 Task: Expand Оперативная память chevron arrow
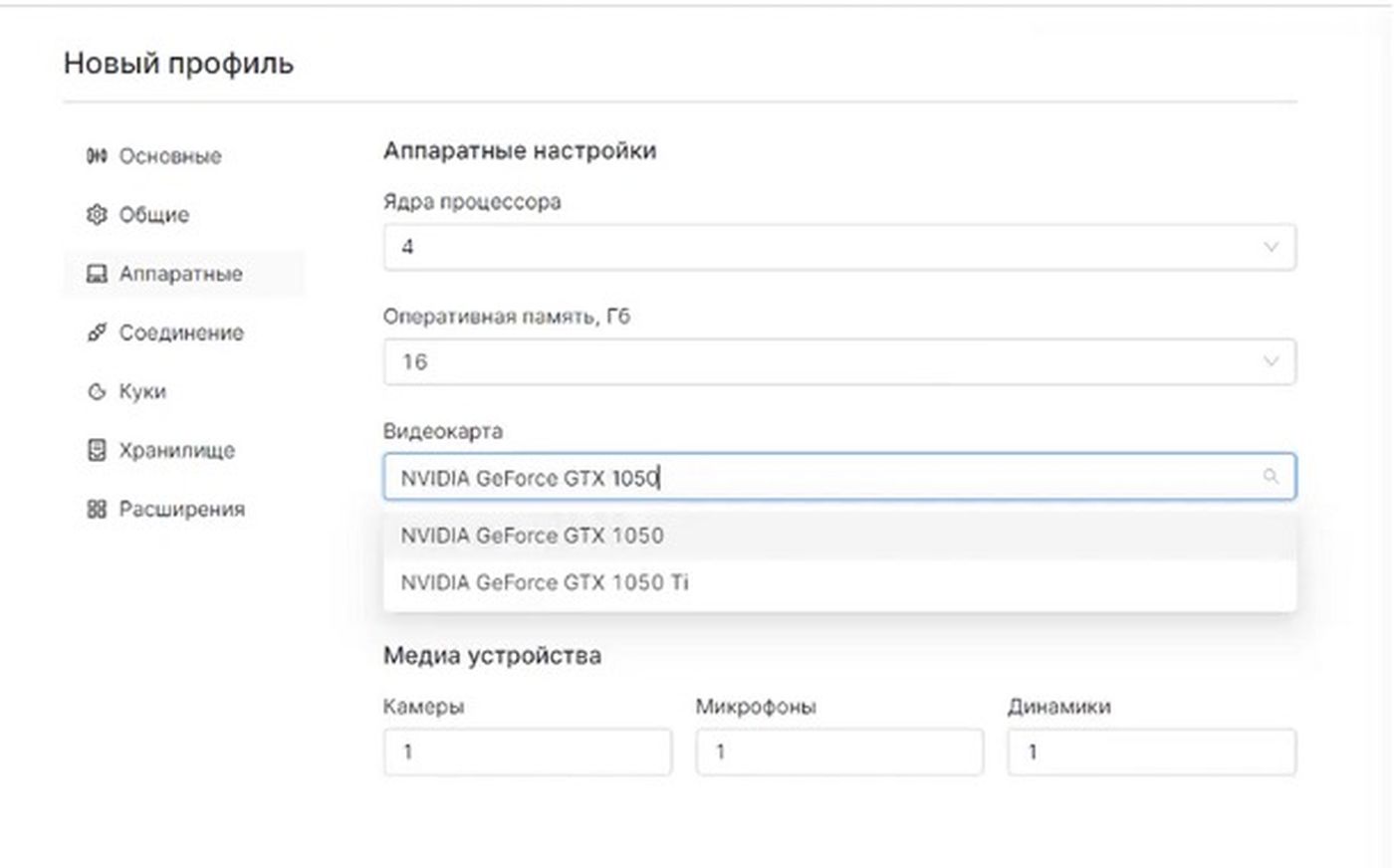[1271, 361]
